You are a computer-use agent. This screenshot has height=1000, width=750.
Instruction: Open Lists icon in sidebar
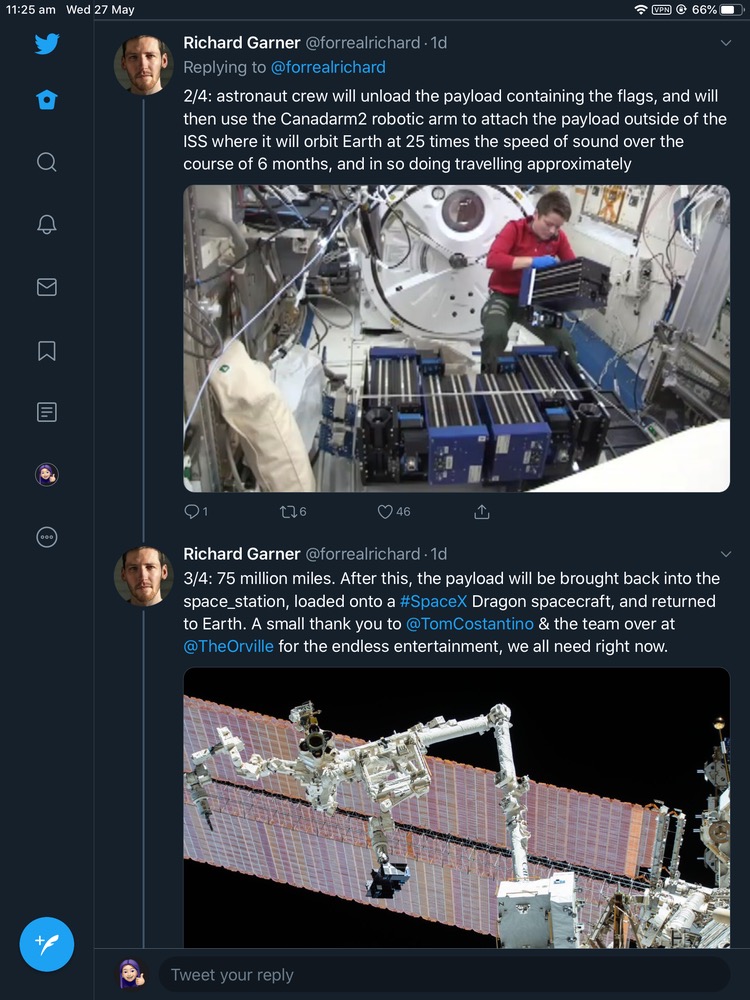[46, 411]
